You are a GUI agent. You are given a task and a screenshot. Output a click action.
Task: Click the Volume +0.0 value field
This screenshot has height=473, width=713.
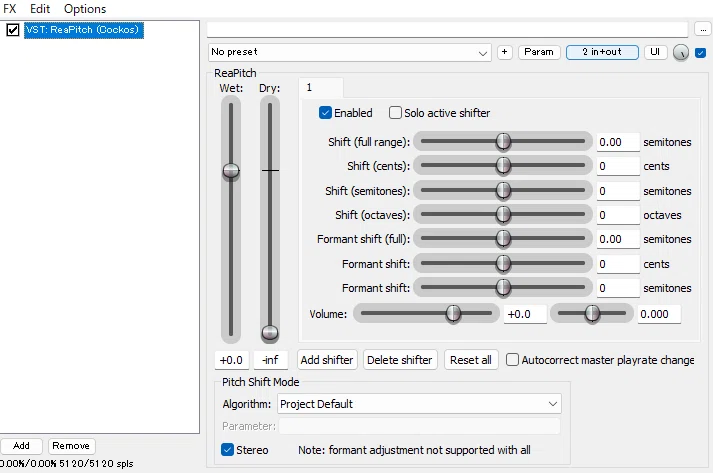[x=525, y=314]
